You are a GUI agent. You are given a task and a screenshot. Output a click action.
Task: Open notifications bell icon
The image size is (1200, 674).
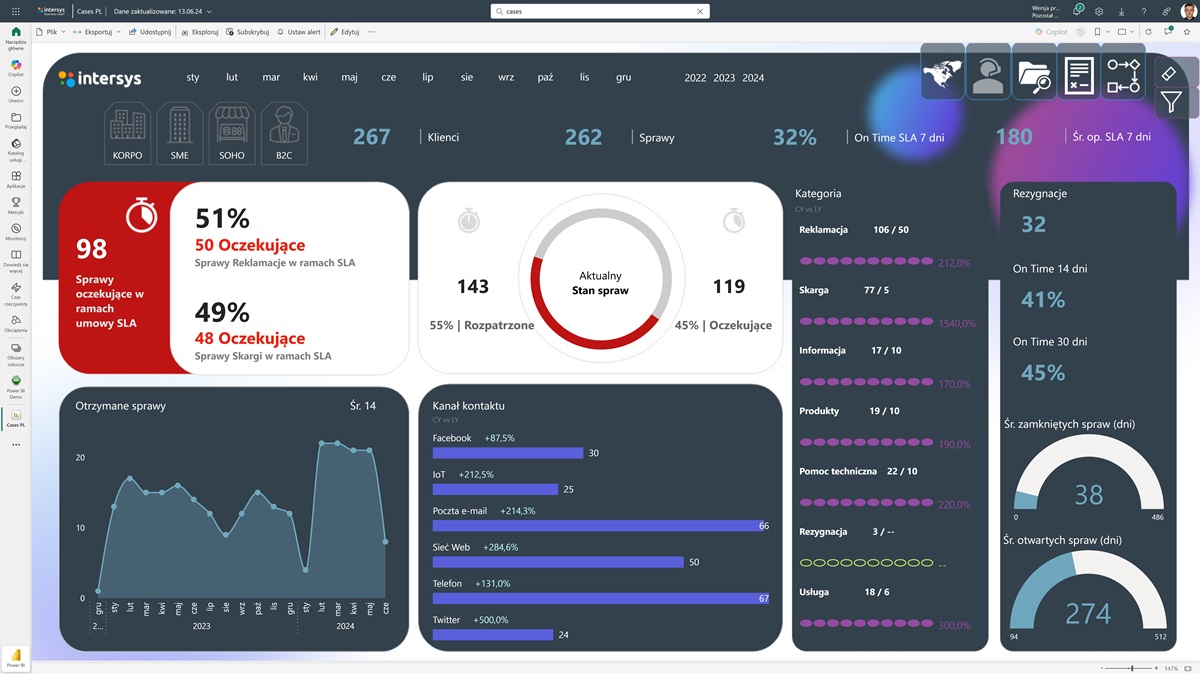point(1078,11)
